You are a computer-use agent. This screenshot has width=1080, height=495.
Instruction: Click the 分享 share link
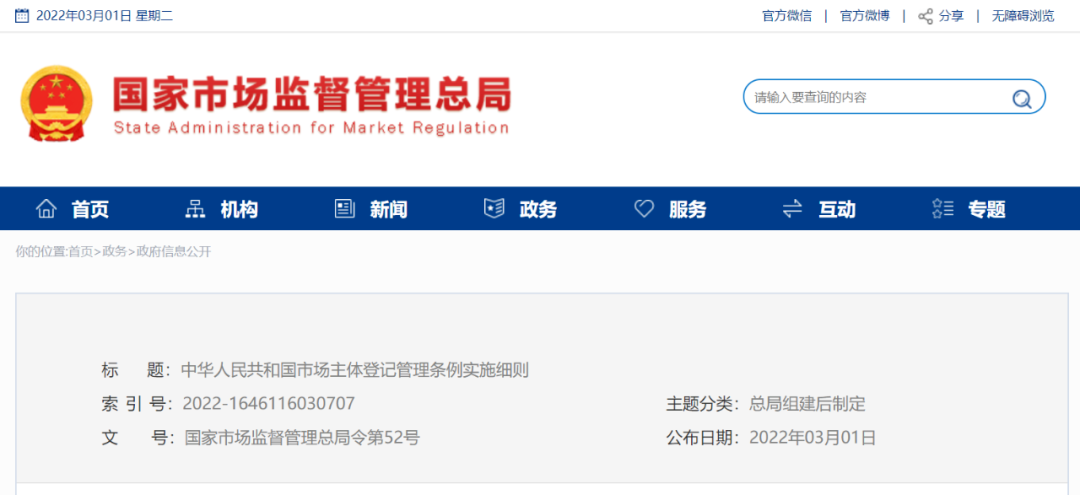pos(951,16)
